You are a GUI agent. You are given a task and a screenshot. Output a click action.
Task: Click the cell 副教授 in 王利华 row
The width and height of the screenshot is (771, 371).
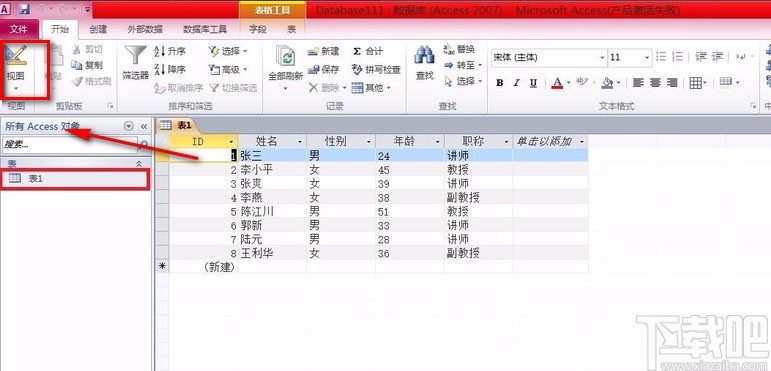pyautogui.click(x=478, y=254)
